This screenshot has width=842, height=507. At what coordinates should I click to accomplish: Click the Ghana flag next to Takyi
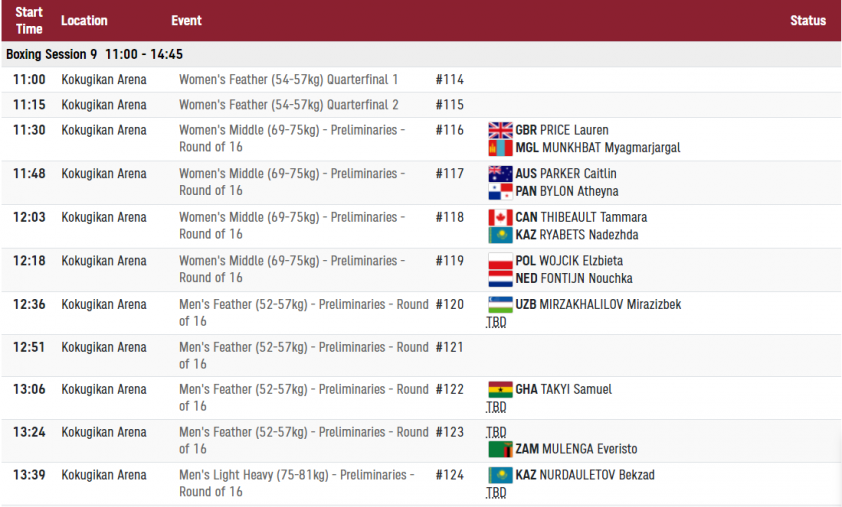click(x=500, y=389)
